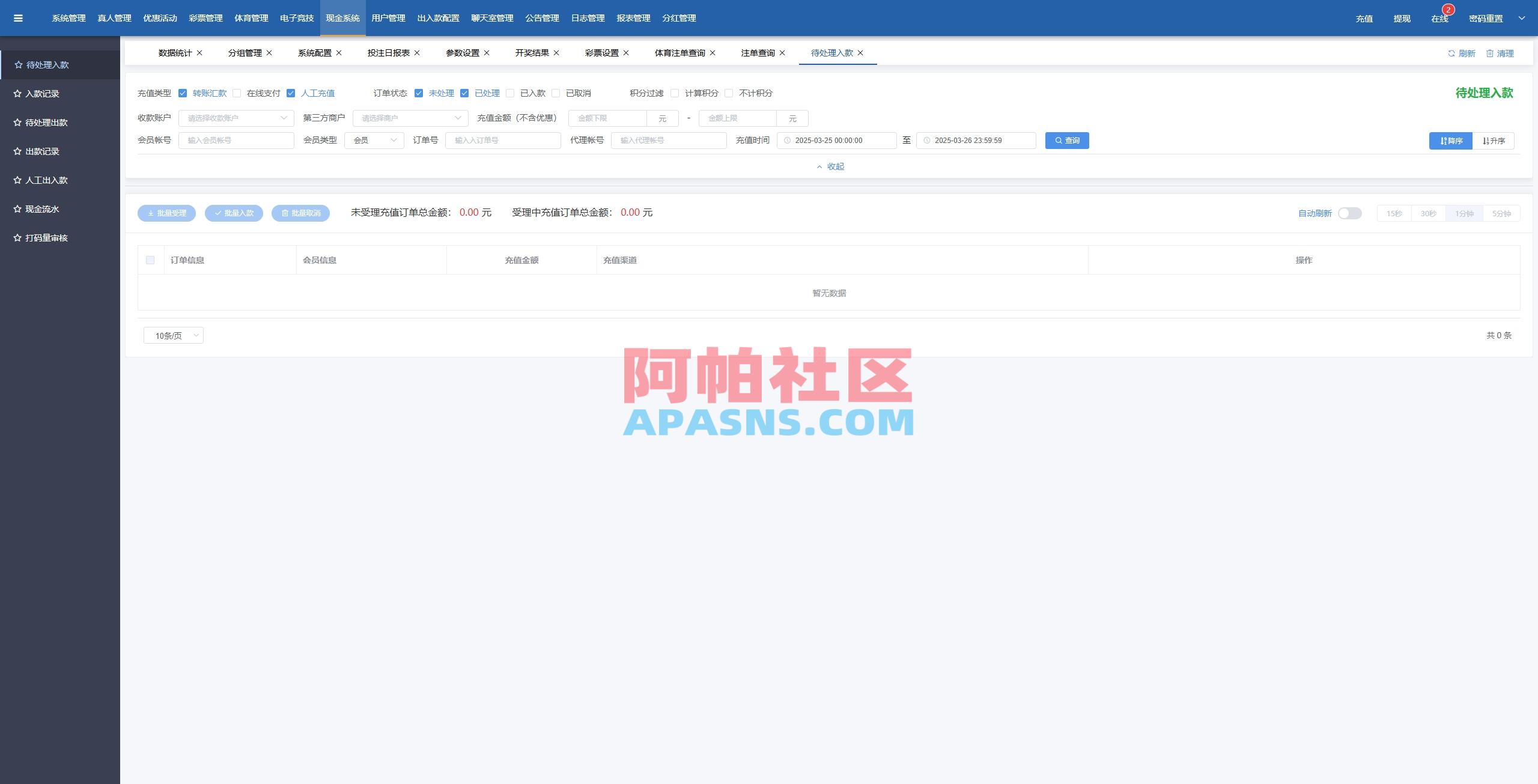Screen dimensions: 1538x784
Task: Click the 刷新 refresh icon
Action: click(x=1453, y=53)
